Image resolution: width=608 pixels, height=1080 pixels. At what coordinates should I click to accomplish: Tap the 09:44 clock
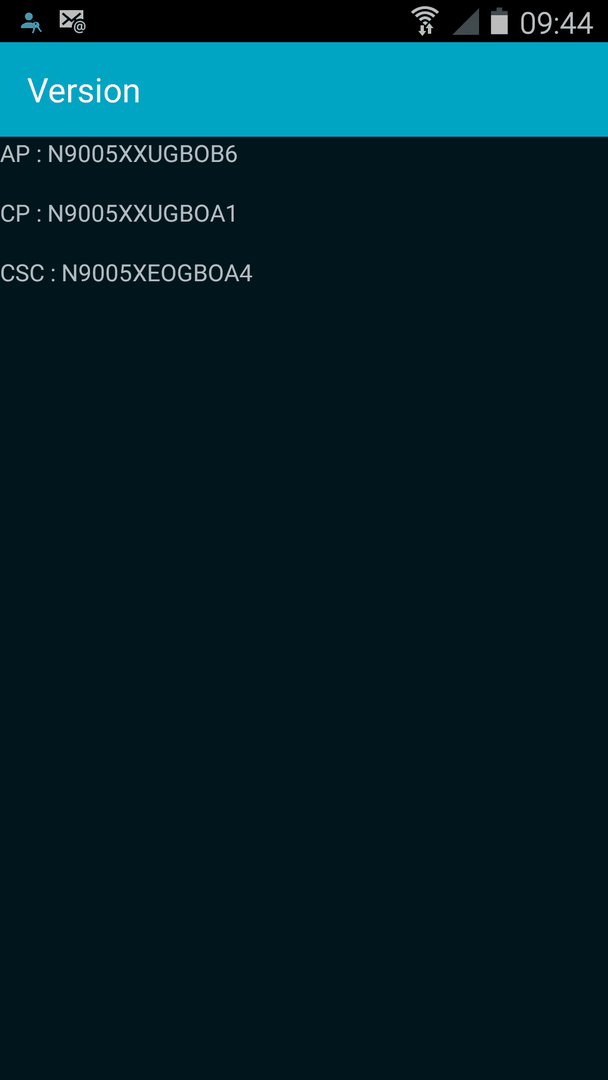tap(556, 23)
